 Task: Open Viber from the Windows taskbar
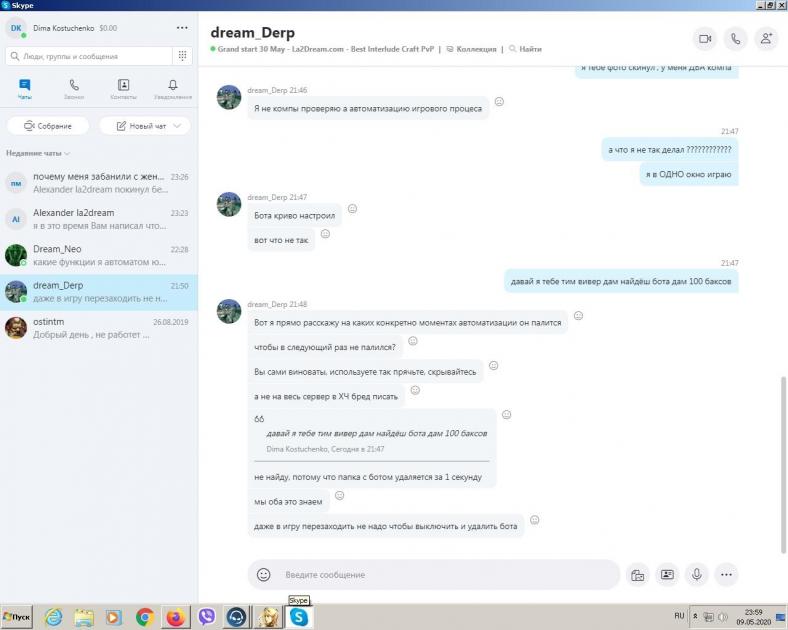(x=207, y=618)
